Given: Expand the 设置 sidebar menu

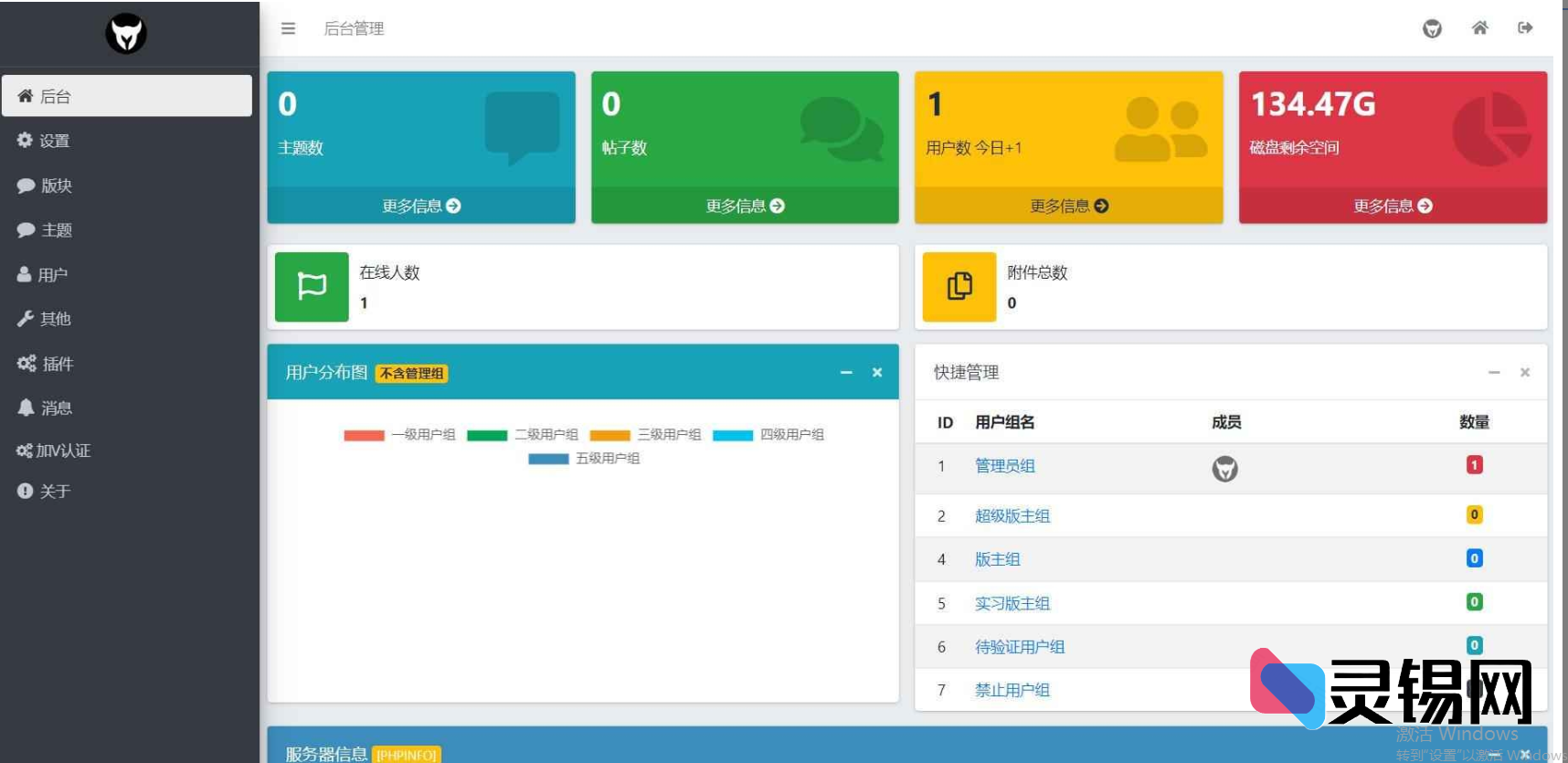Looking at the screenshot, I should coord(54,141).
